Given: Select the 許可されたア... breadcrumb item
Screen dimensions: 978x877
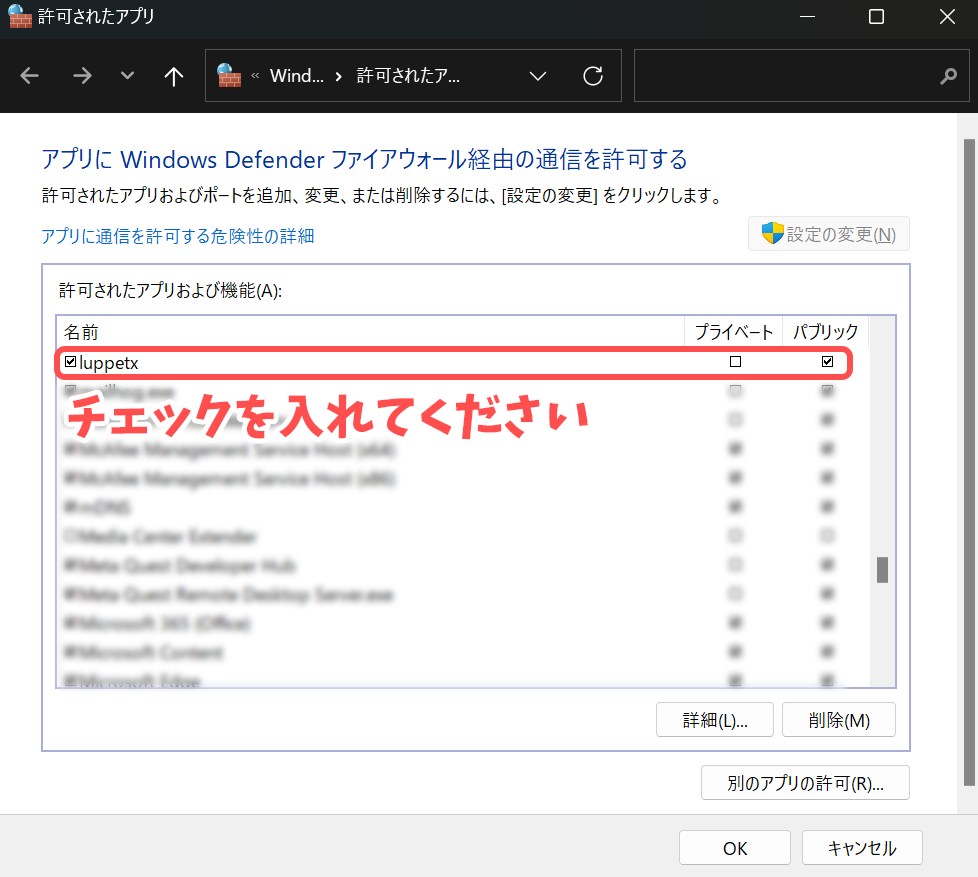Looking at the screenshot, I should click(x=408, y=76).
